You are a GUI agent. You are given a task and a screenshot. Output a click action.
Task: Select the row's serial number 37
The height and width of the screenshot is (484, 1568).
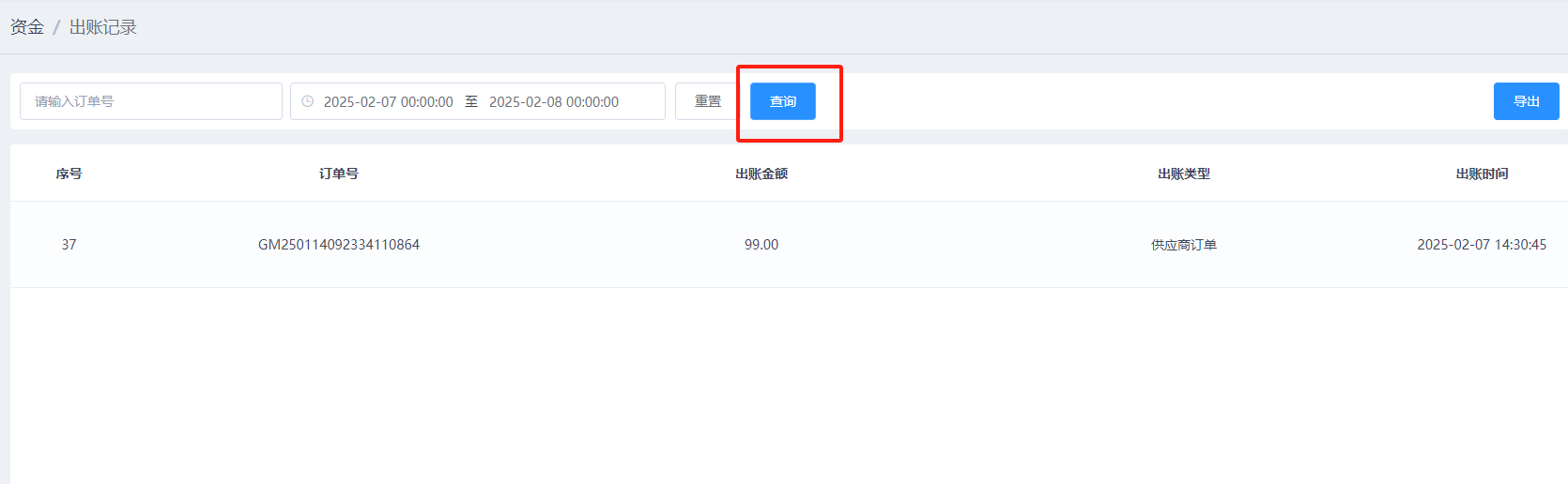tap(69, 245)
